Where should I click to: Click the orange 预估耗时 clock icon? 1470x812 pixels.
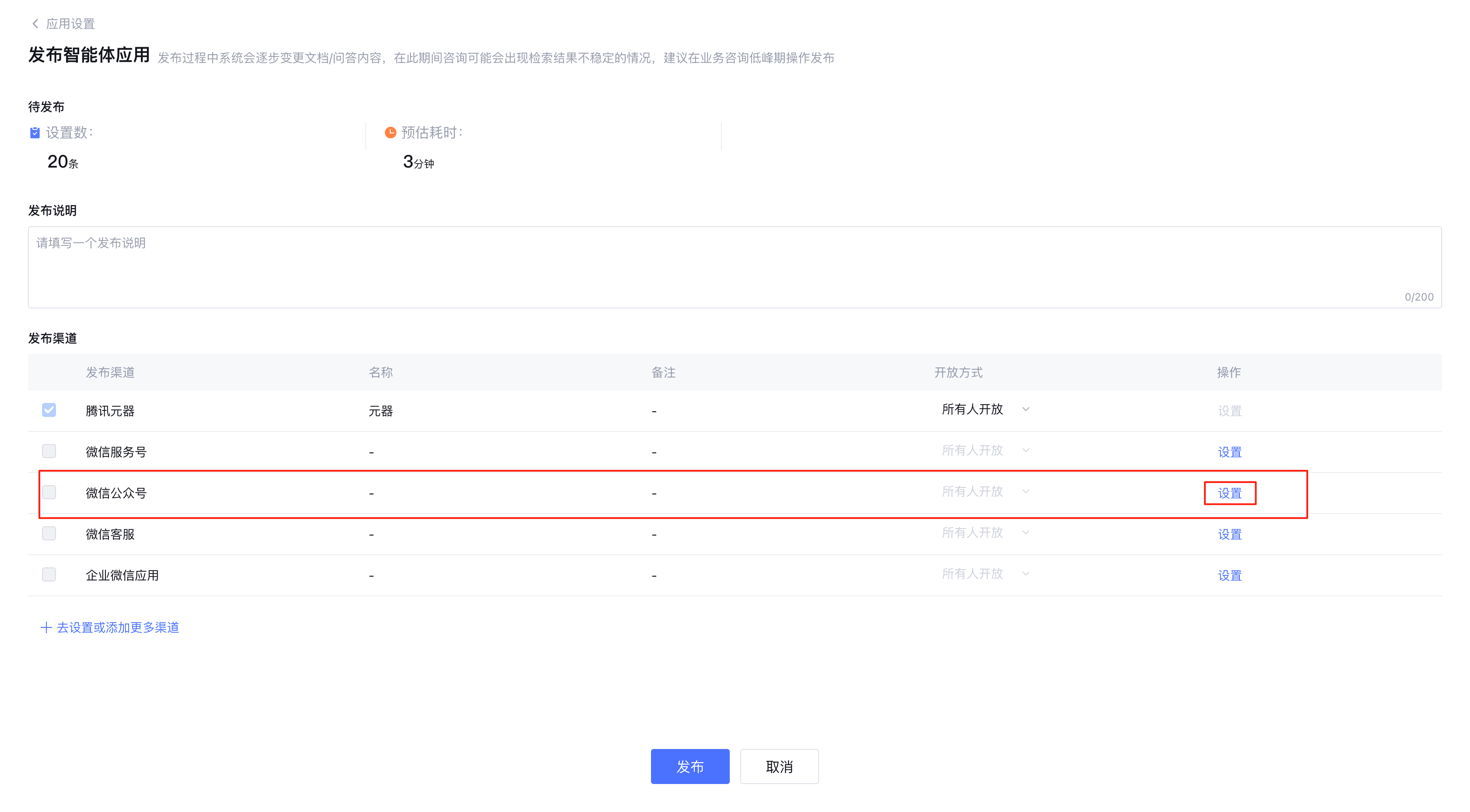[x=390, y=133]
